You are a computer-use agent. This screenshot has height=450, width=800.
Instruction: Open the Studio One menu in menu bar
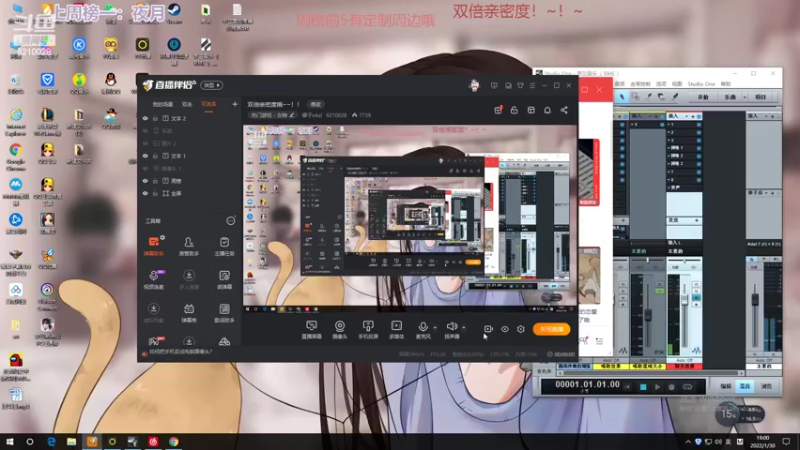701,84
